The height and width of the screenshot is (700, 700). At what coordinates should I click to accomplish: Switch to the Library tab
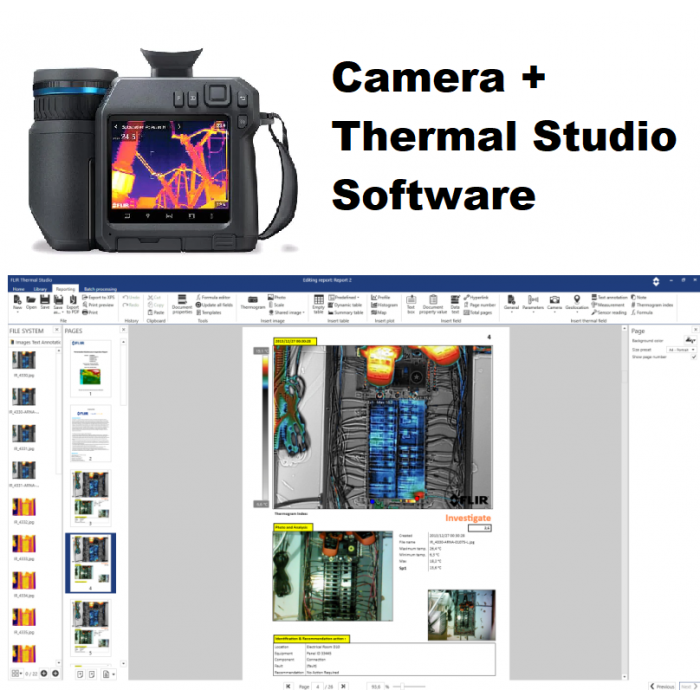40,289
